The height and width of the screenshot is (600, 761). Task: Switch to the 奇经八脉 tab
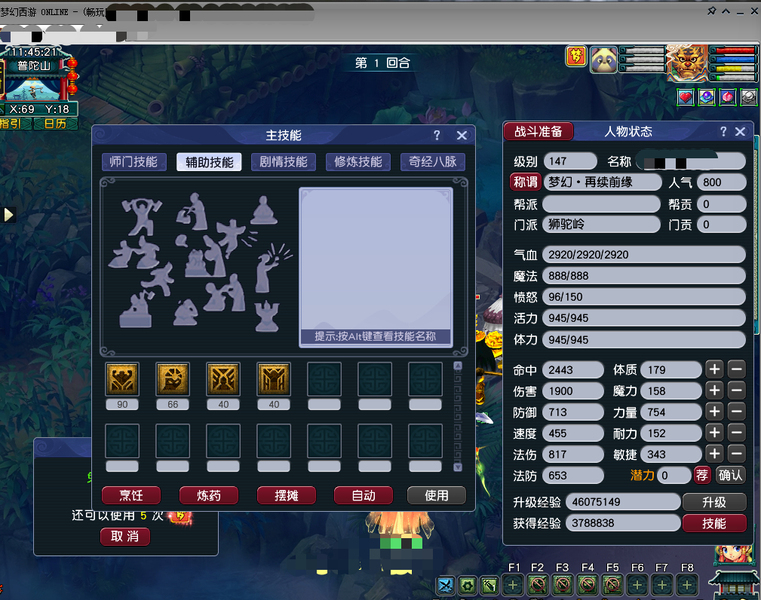(x=432, y=162)
